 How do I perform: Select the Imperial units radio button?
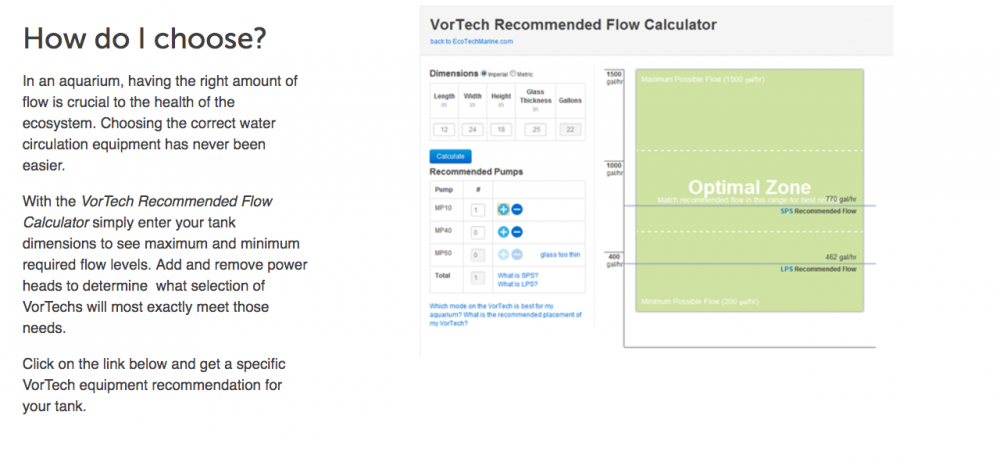tap(484, 74)
